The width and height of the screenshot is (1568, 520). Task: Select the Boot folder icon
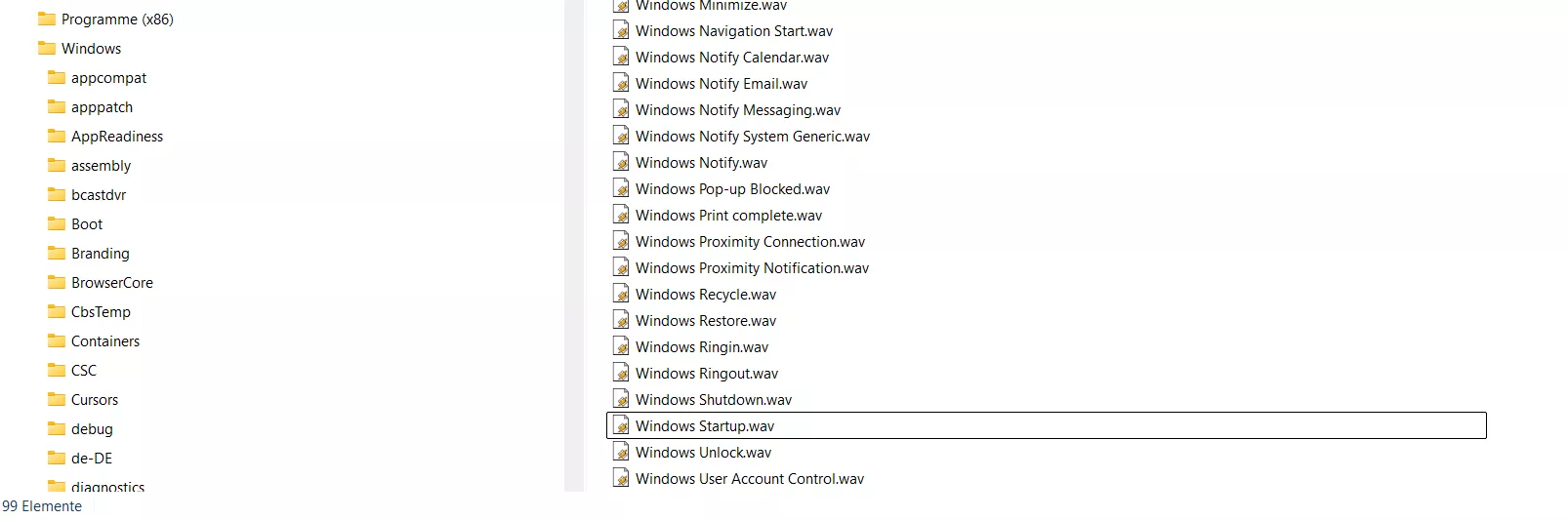click(x=57, y=223)
